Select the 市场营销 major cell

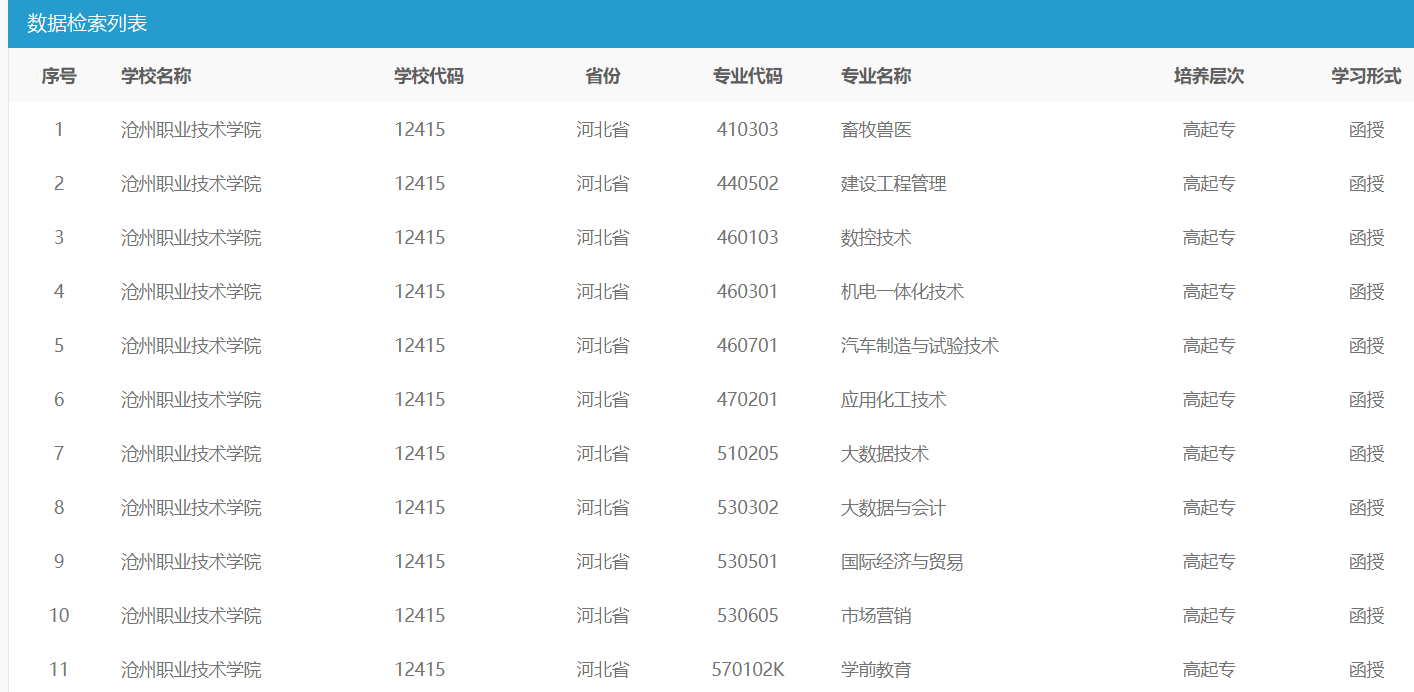(876, 616)
